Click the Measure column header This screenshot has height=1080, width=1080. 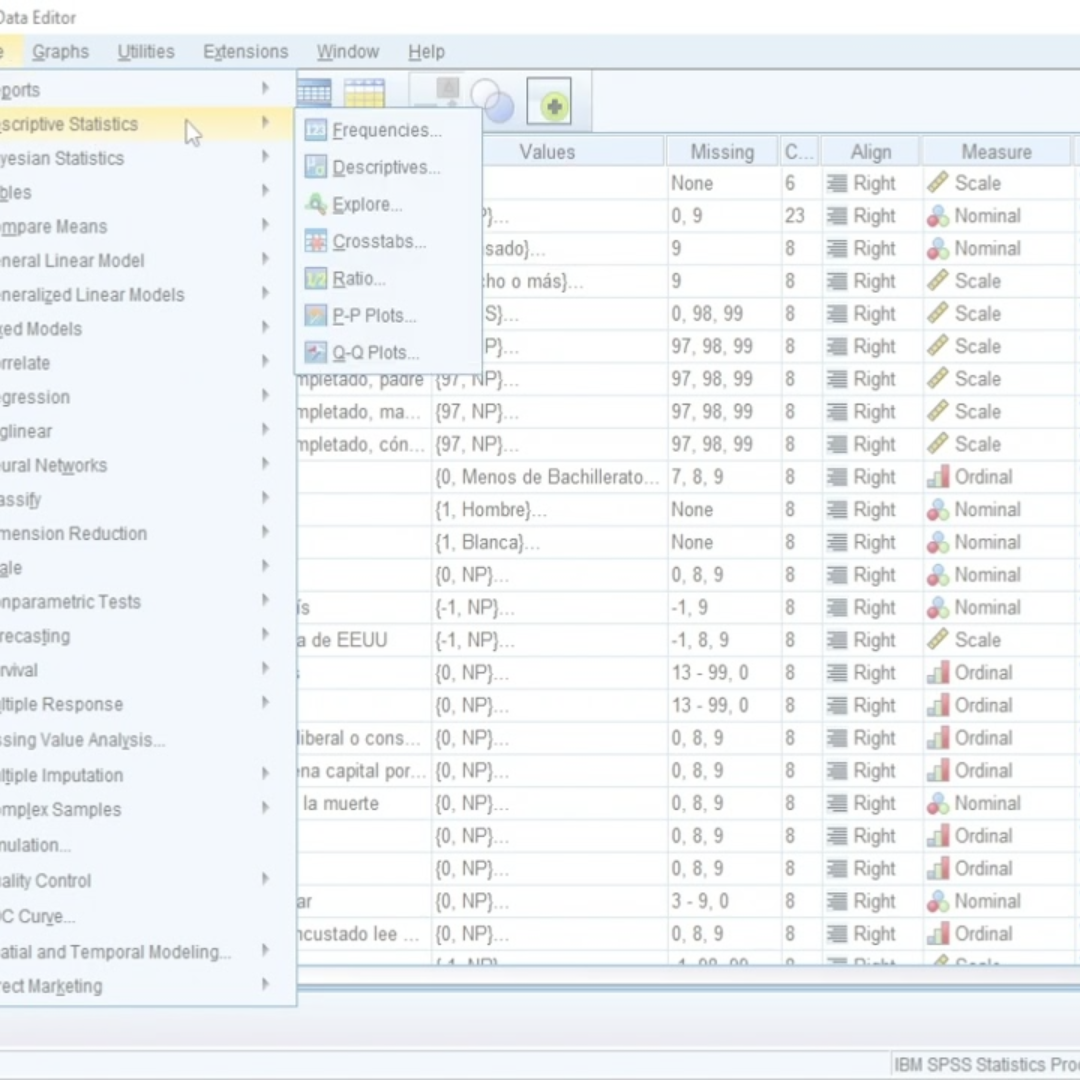coord(996,152)
